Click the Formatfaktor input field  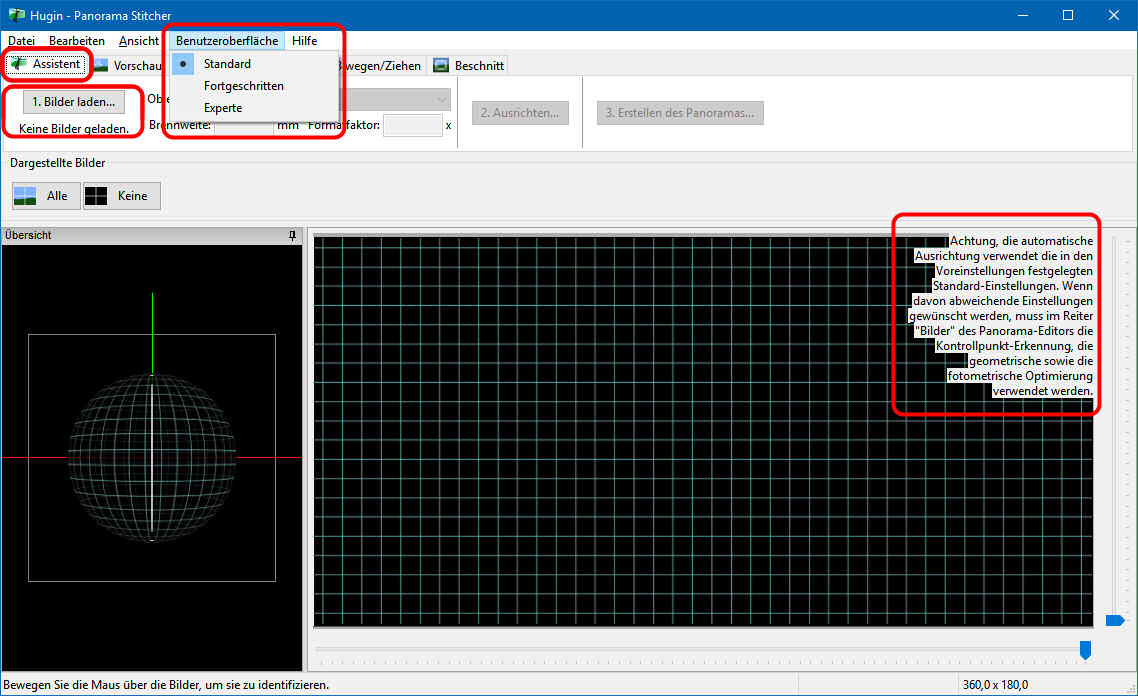point(412,126)
